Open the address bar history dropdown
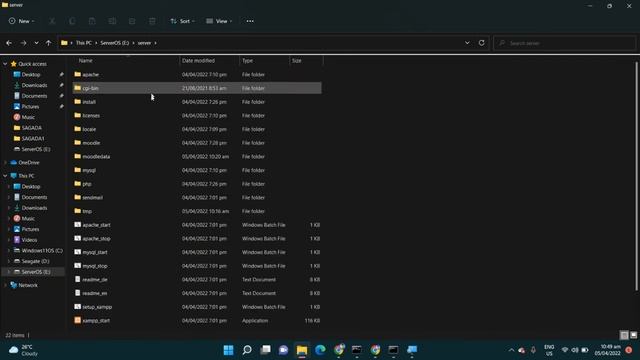Viewport: 640px width, 360px height. (x=467, y=43)
